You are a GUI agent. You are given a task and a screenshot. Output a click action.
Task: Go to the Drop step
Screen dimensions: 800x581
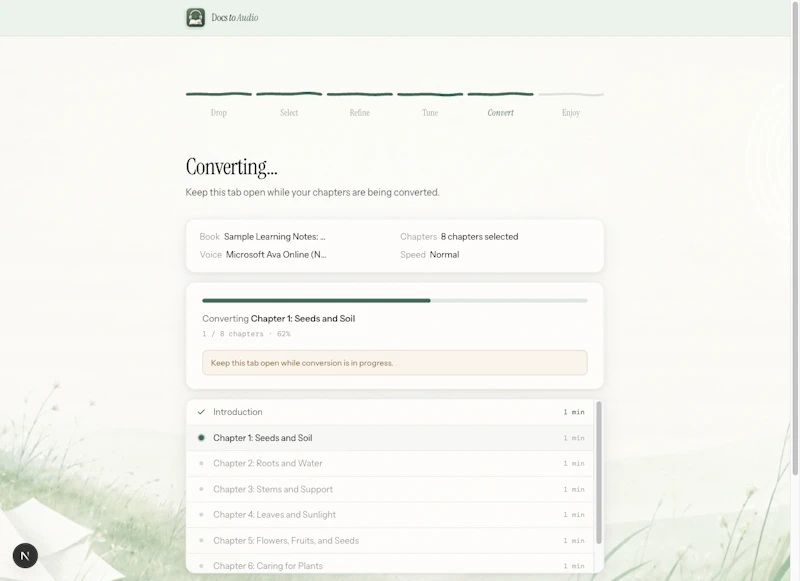(x=218, y=113)
